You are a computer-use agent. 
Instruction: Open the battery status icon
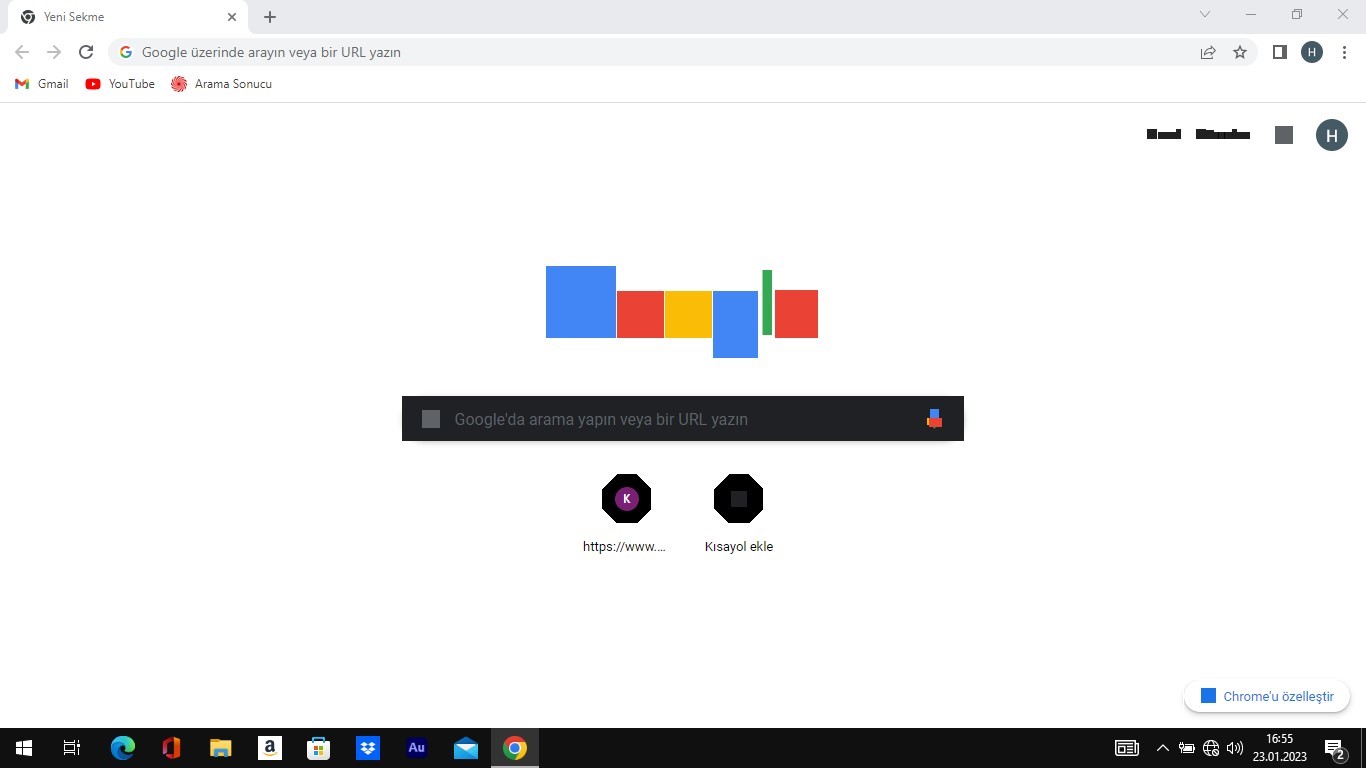click(x=1187, y=748)
